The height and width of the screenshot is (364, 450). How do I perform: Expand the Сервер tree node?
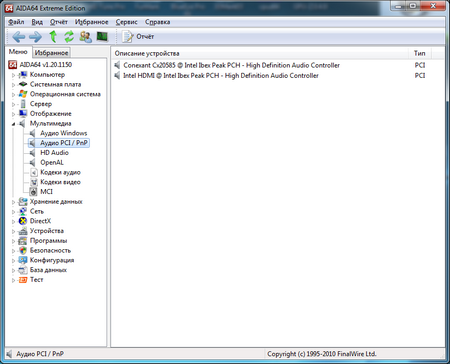(x=13, y=105)
